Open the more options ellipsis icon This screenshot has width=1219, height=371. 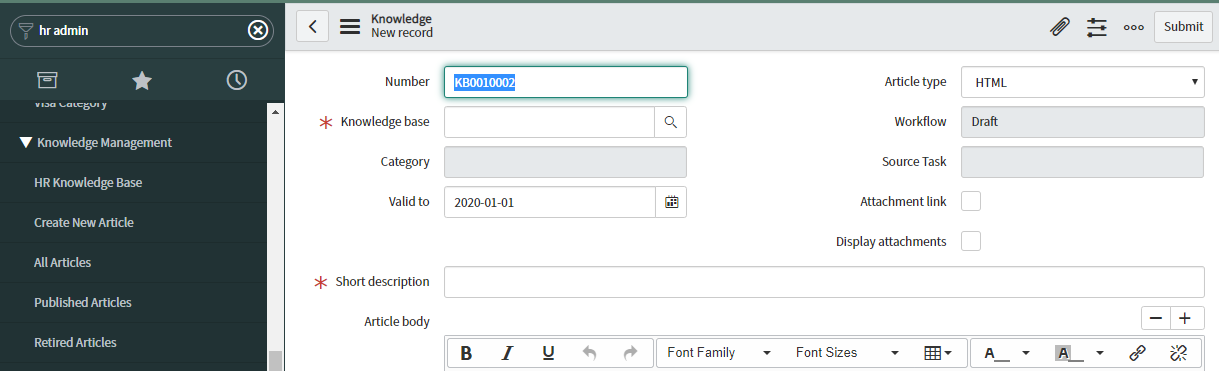point(1134,27)
